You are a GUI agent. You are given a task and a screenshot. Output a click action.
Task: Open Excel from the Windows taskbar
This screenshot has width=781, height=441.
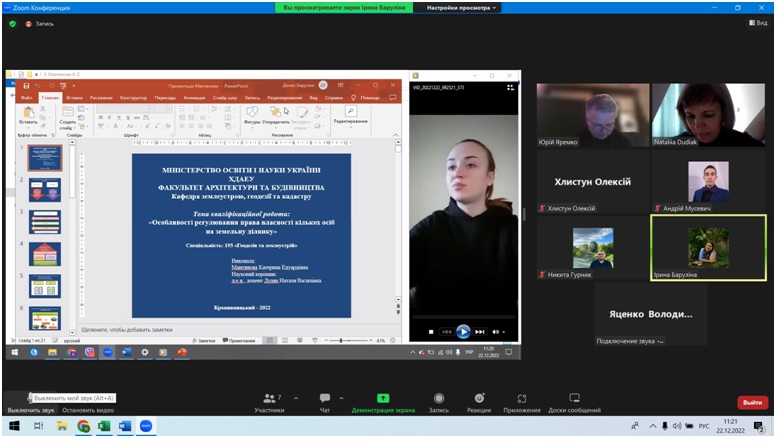(104, 426)
